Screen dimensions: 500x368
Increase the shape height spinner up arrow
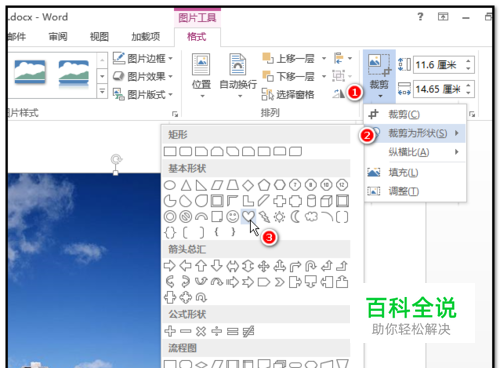468,61
